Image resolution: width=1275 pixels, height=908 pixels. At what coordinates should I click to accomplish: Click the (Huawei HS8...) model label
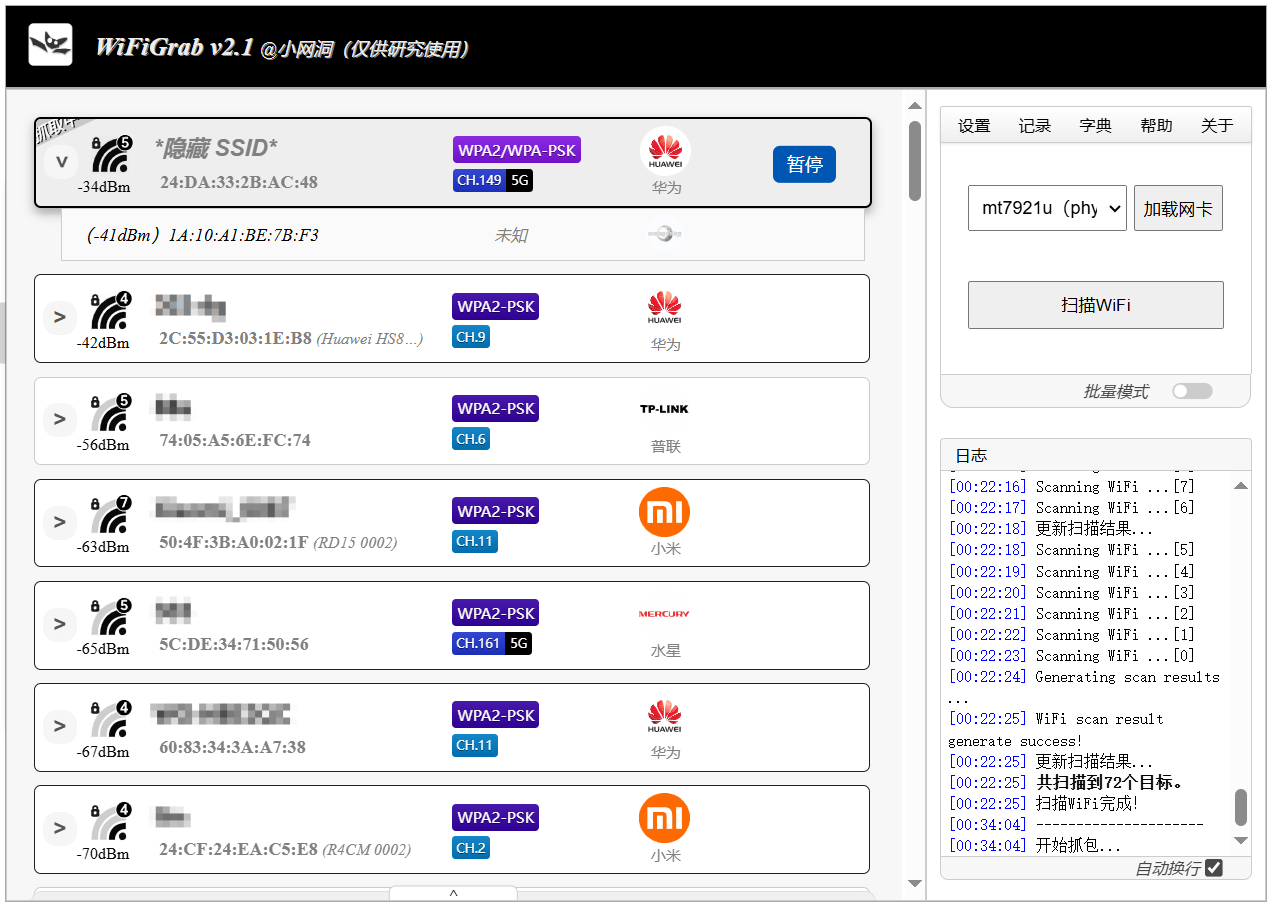[x=370, y=338]
